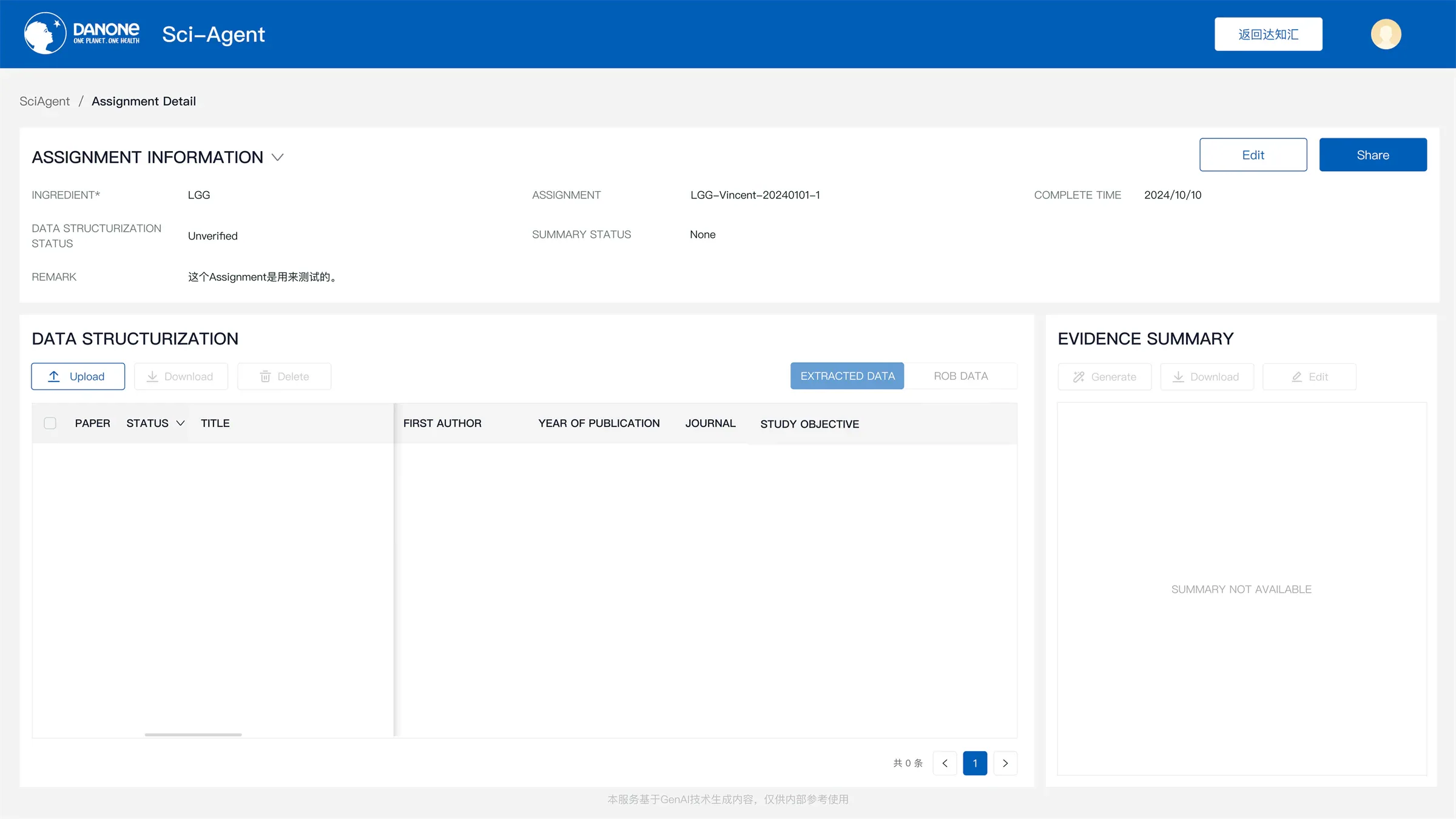Click the Edit button in Evidence Summary

[1309, 377]
